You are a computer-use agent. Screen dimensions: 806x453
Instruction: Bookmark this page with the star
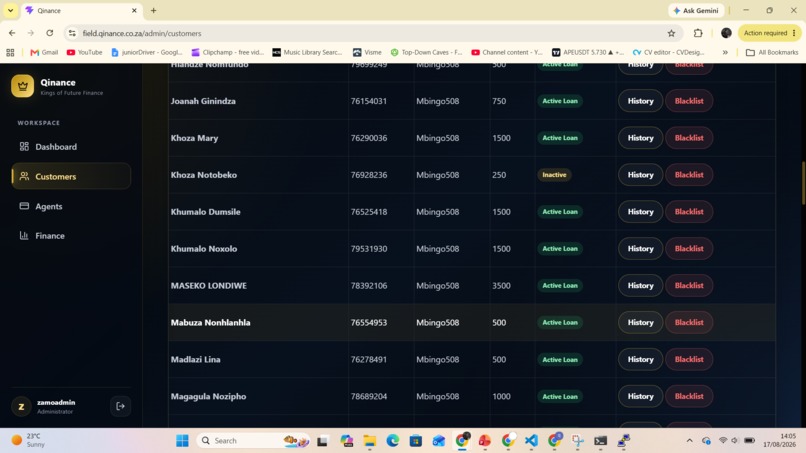pyautogui.click(x=671, y=33)
